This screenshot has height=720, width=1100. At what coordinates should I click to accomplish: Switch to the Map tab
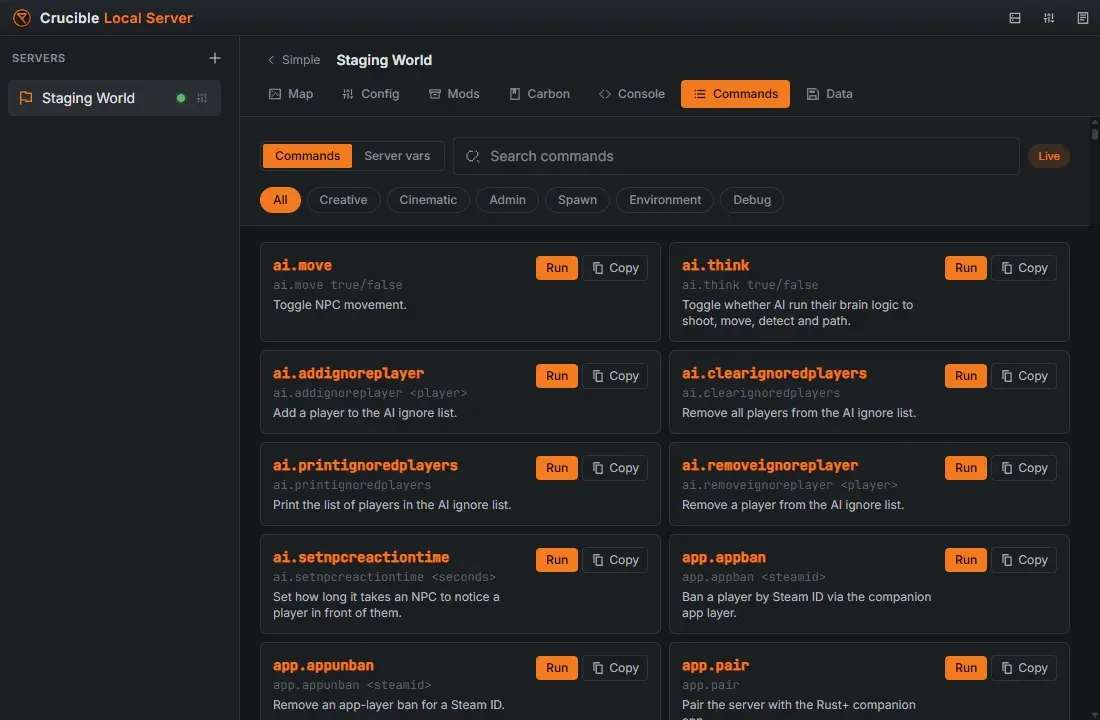[291, 93]
